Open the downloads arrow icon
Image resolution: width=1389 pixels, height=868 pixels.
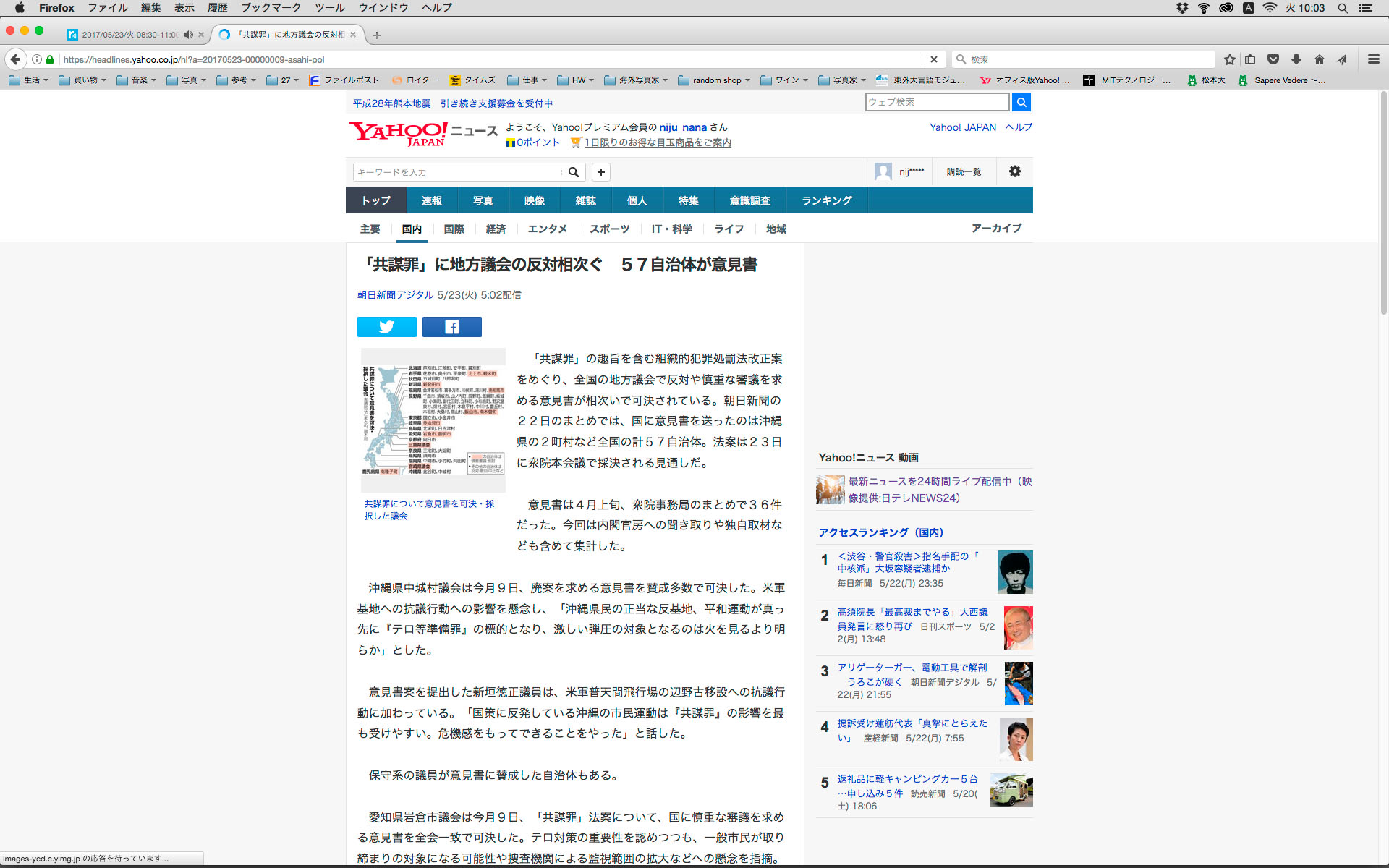tap(1296, 59)
